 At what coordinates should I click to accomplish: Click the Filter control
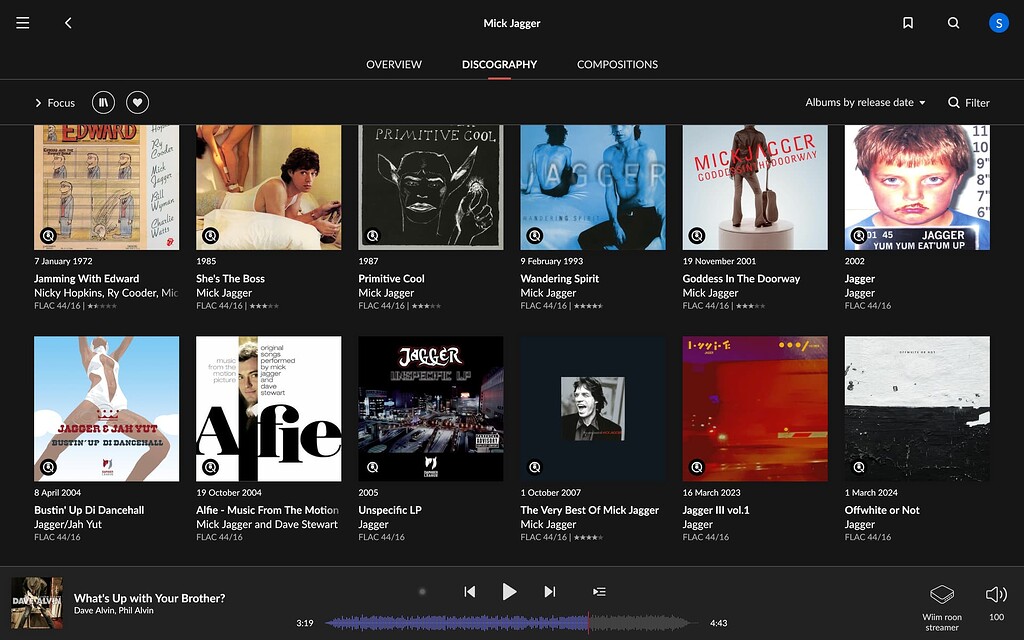969,102
